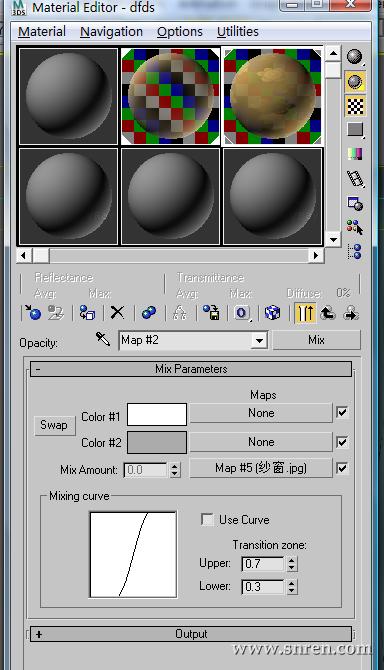
Task: Click Color #1 None map button
Action: pos(261,413)
